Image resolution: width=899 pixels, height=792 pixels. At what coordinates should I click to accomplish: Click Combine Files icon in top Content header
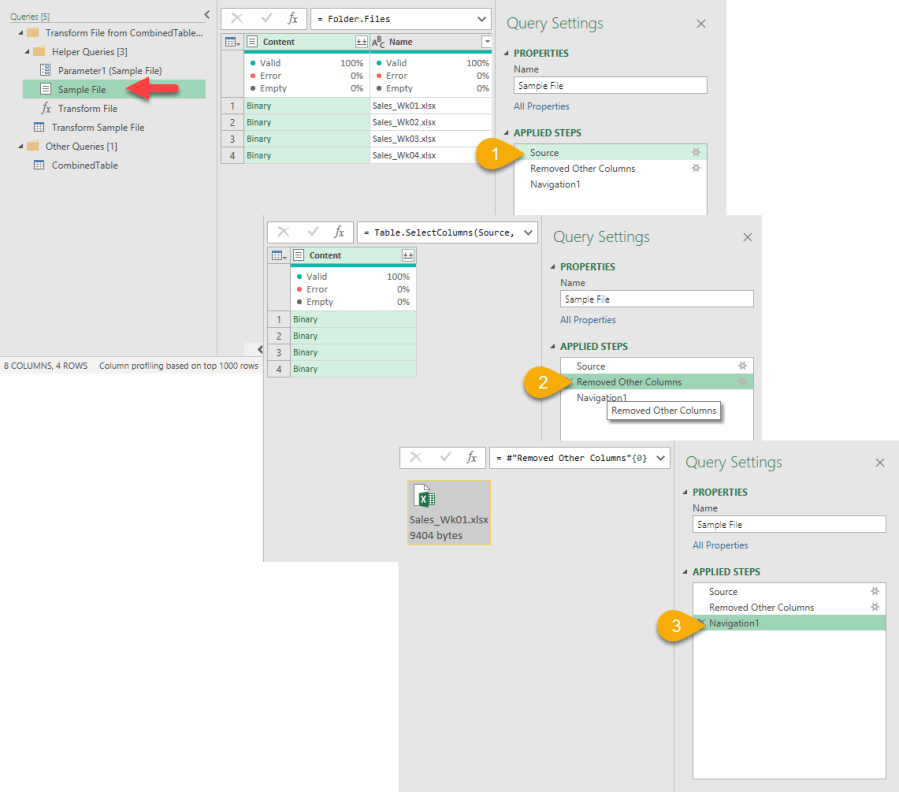(361, 41)
